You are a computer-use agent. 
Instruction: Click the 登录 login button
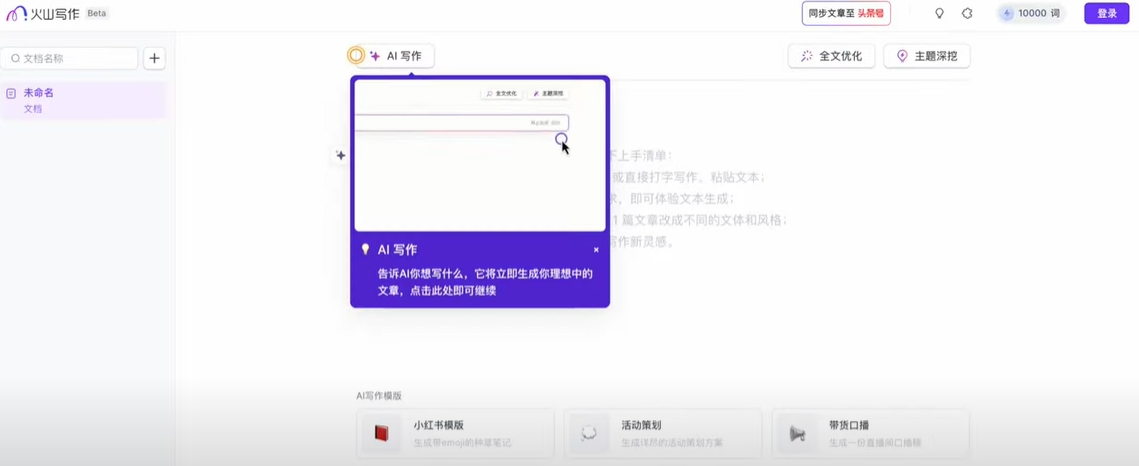[x=1107, y=13]
